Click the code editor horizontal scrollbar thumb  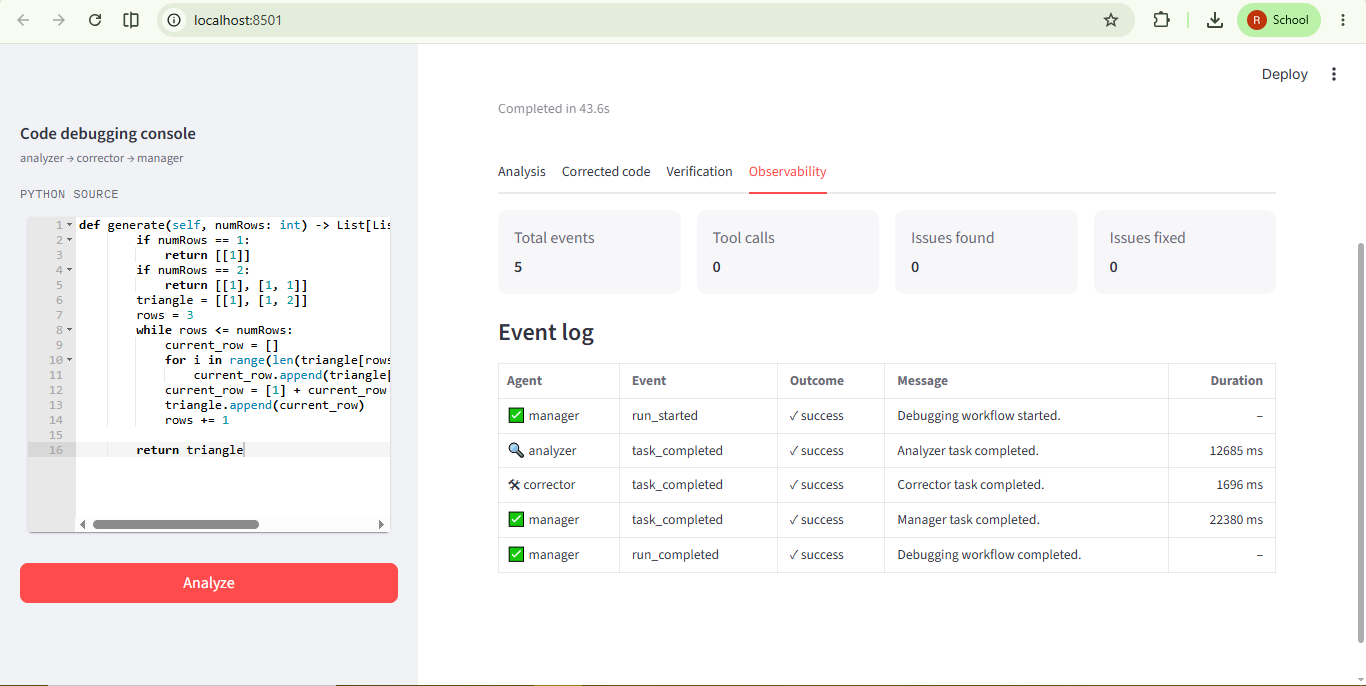[x=175, y=524]
